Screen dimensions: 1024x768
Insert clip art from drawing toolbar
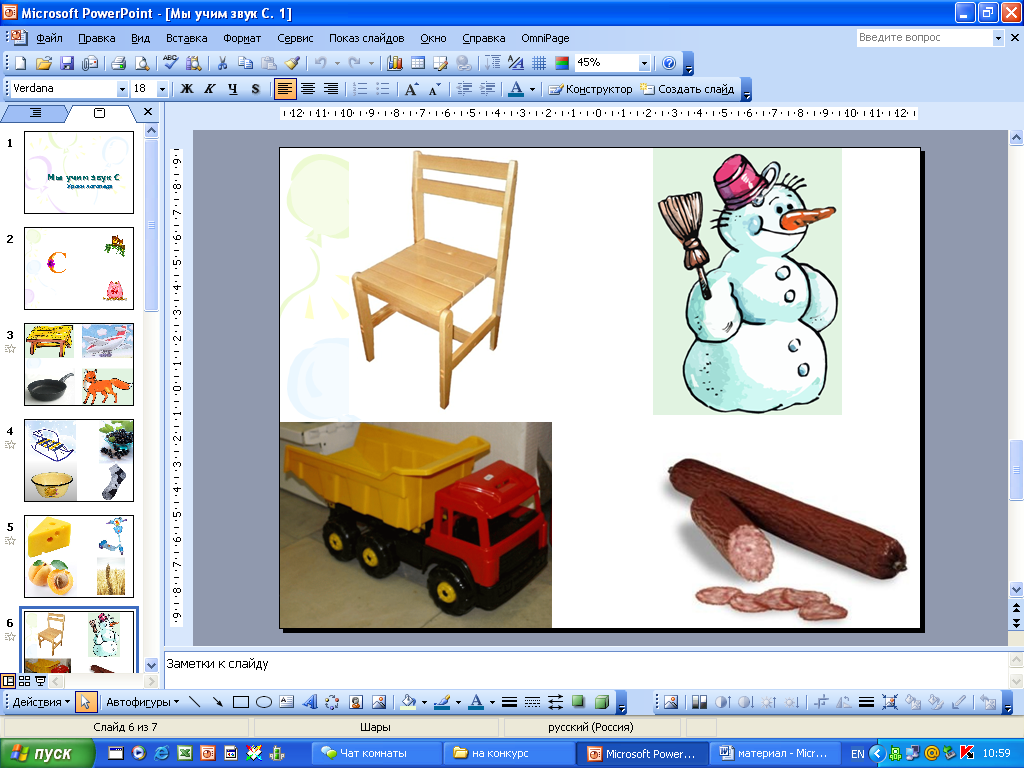pyautogui.click(x=356, y=702)
